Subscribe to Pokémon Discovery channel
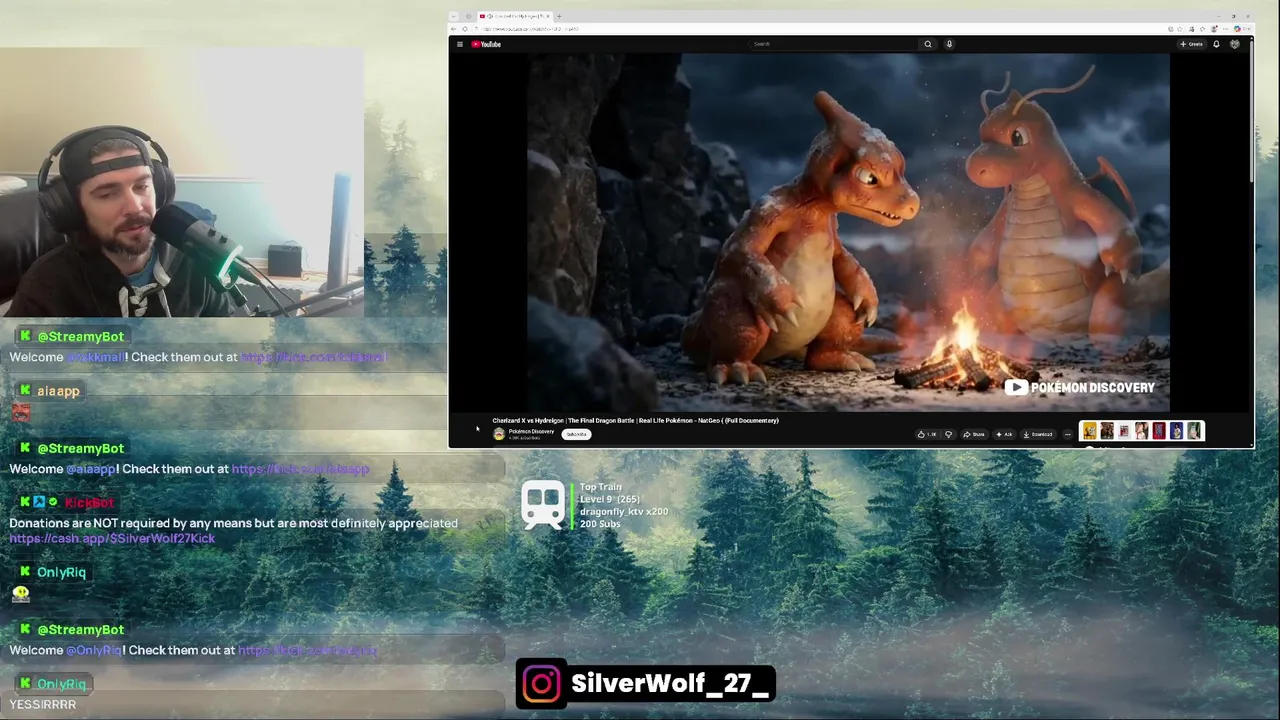 click(x=577, y=434)
